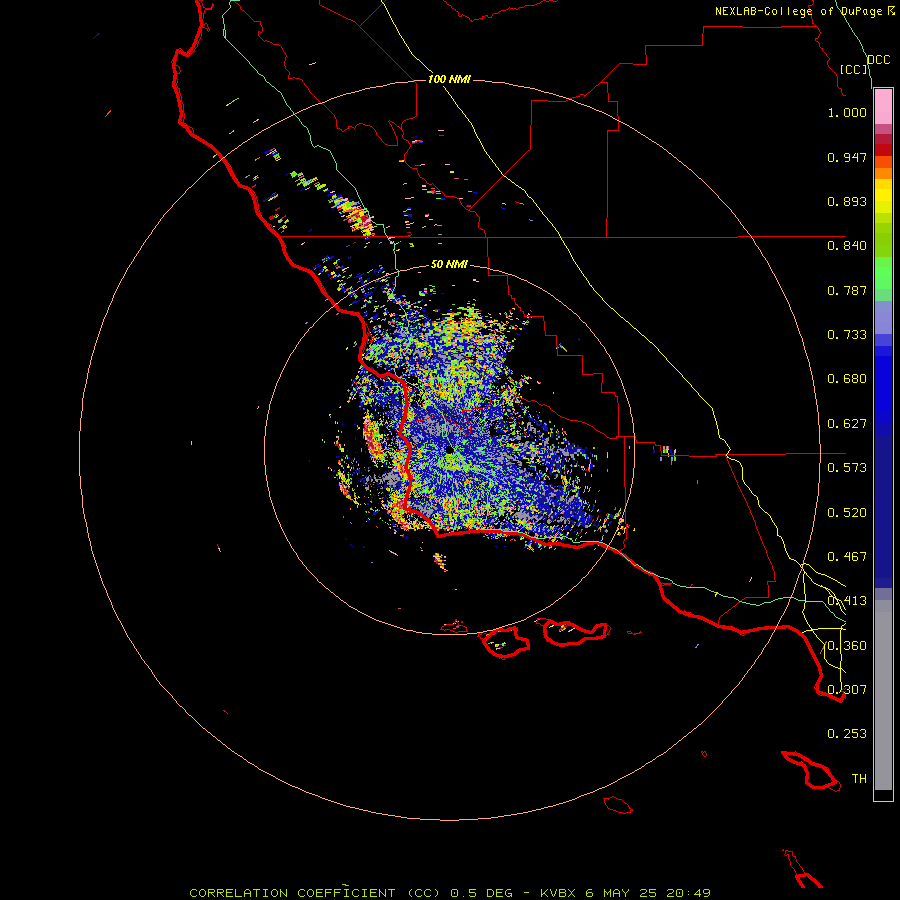The height and width of the screenshot is (900, 900).
Task: Select the 0.947 scale value
Action: 847,157
